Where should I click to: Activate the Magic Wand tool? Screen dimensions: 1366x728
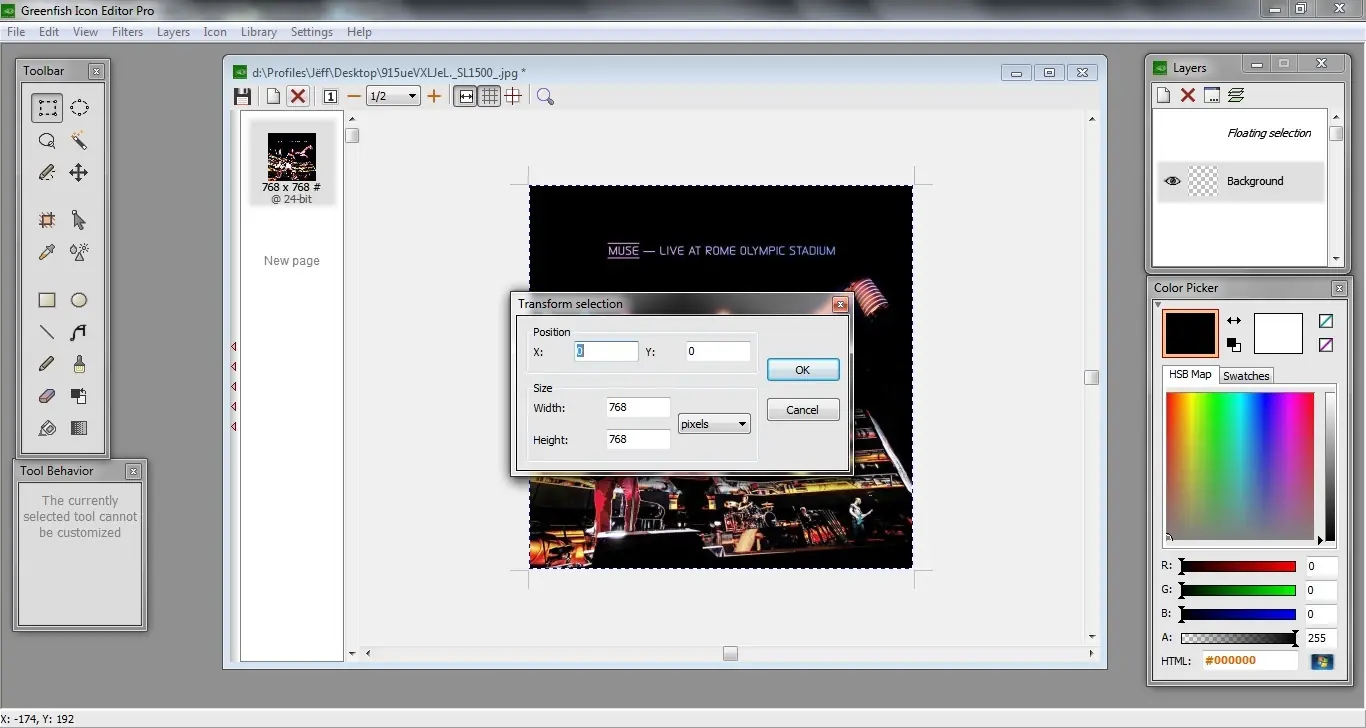pyautogui.click(x=79, y=140)
